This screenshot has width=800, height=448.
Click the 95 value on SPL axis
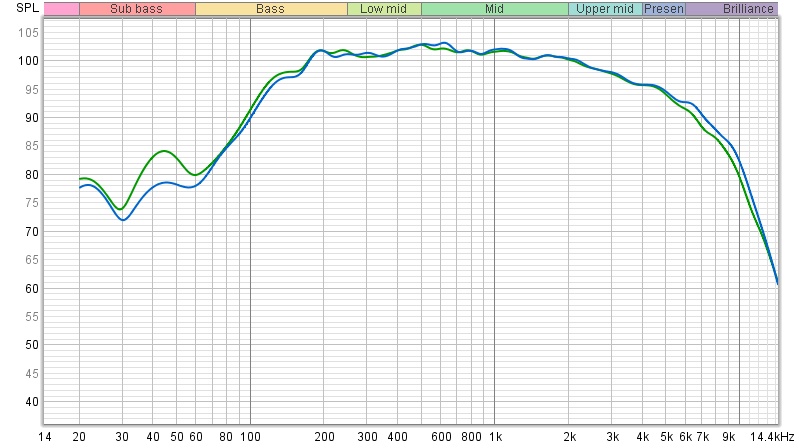click(x=32, y=90)
